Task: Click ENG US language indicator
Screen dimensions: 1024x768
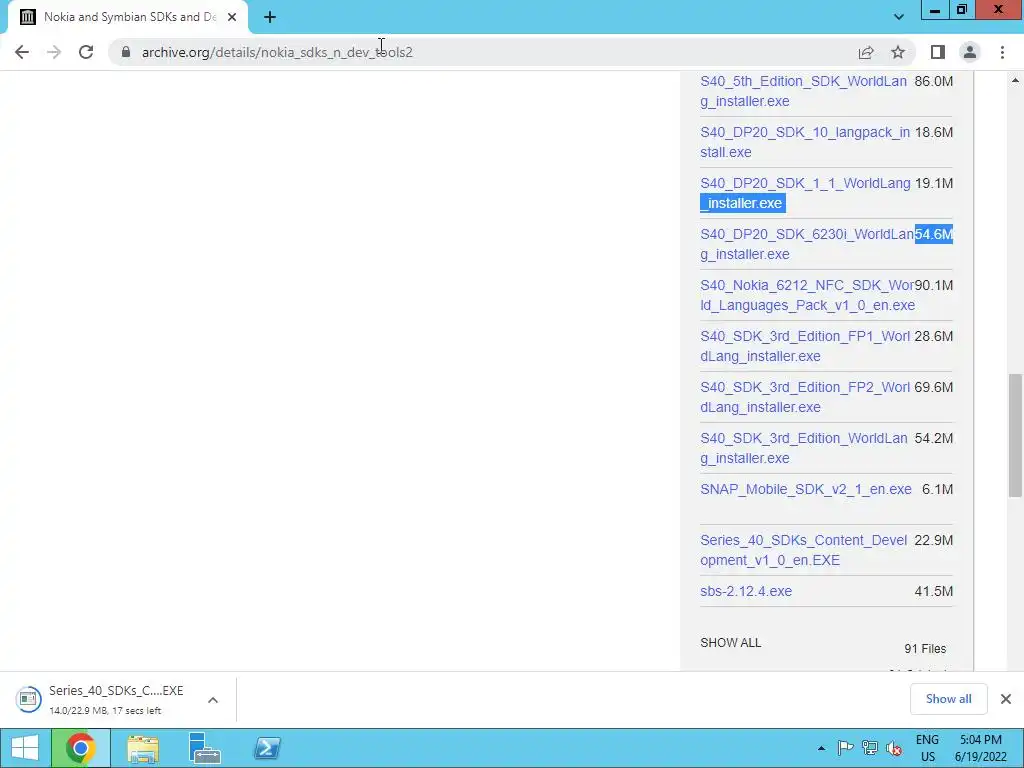Action: click(927, 748)
